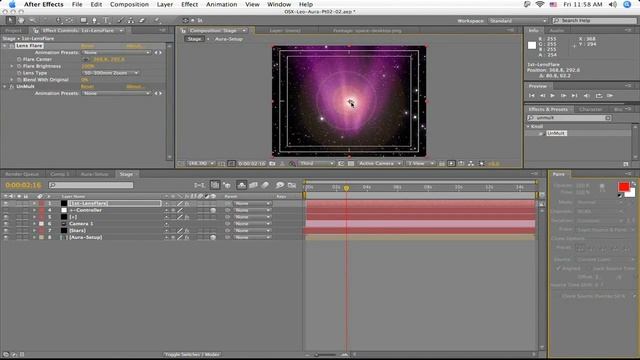Select the Clone Stamp tool
Image resolution: width=640 pixels, height=360 pixels.
(131, 20)
